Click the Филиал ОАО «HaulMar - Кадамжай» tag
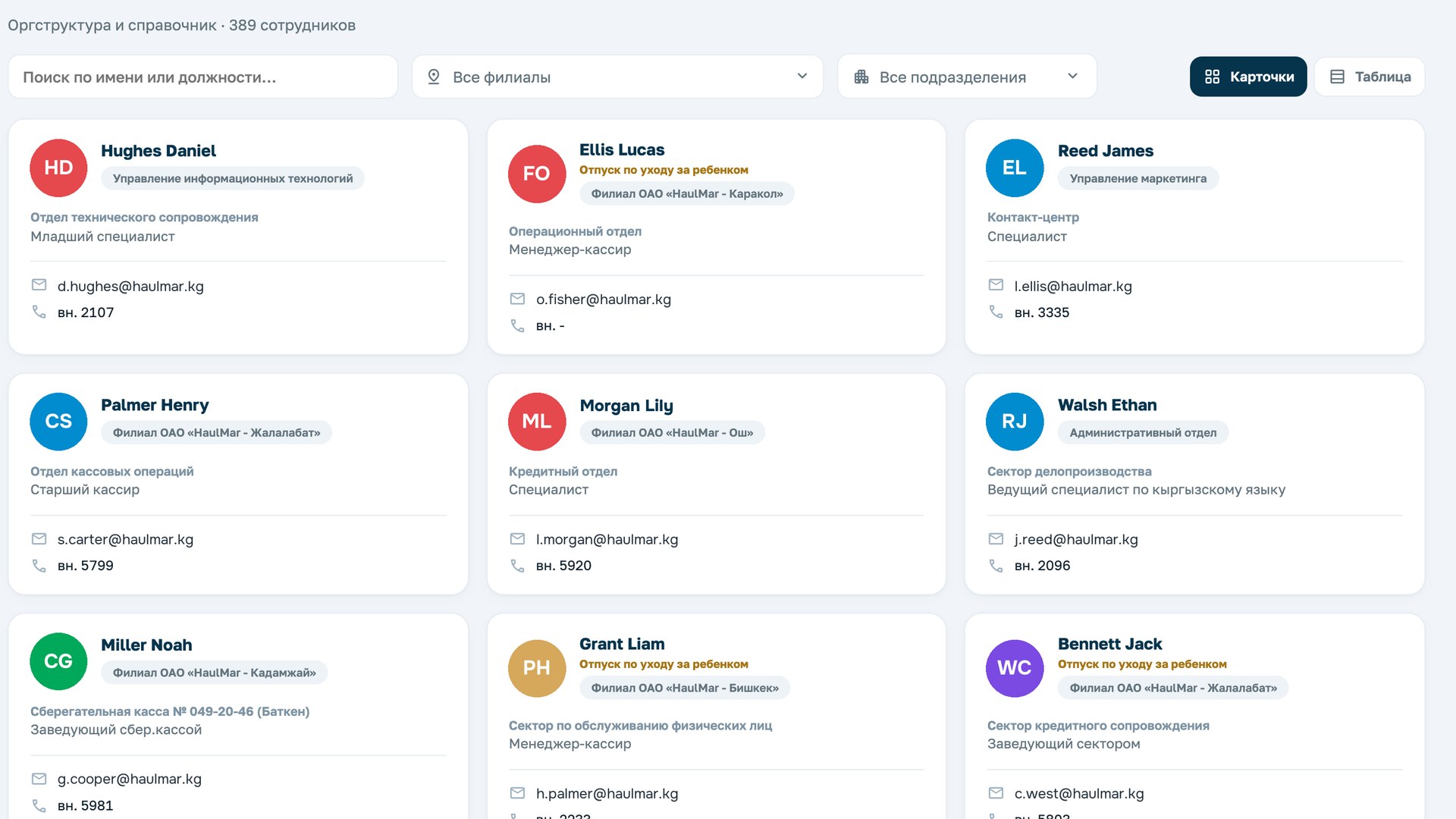 215,673
